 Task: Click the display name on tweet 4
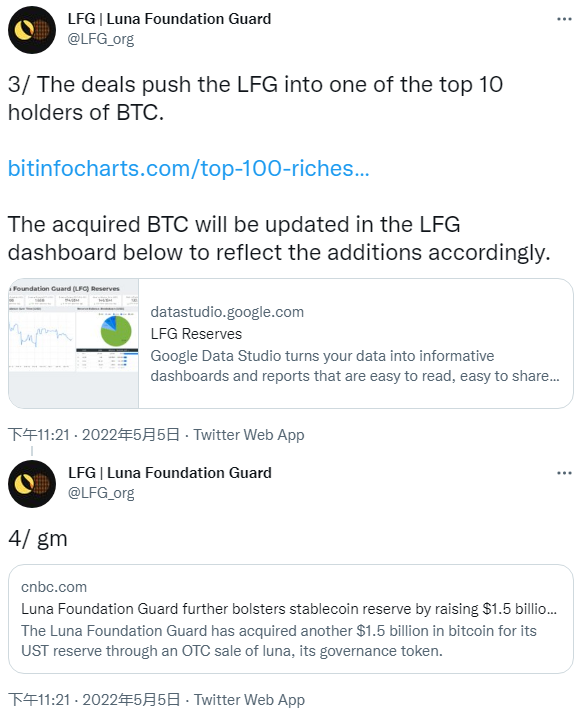pos(170,472)
